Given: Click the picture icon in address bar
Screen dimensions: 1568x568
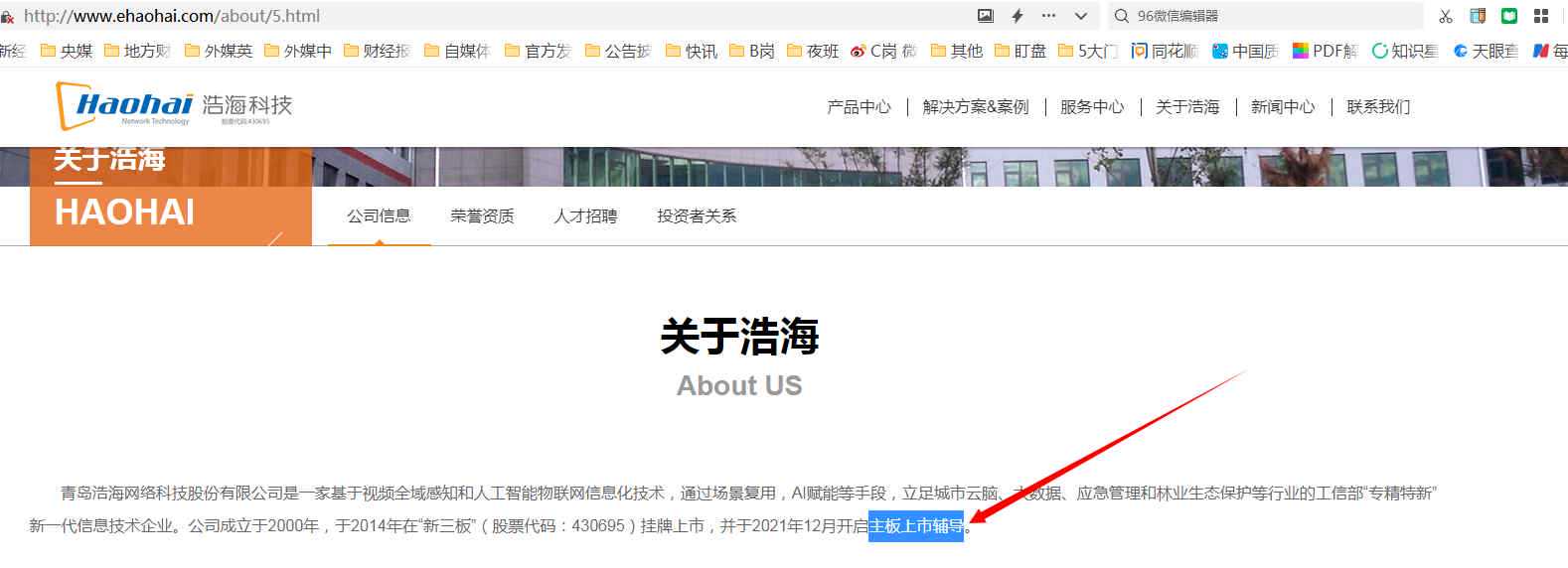Looking at the screenshot, I should [x=985, y=16].
